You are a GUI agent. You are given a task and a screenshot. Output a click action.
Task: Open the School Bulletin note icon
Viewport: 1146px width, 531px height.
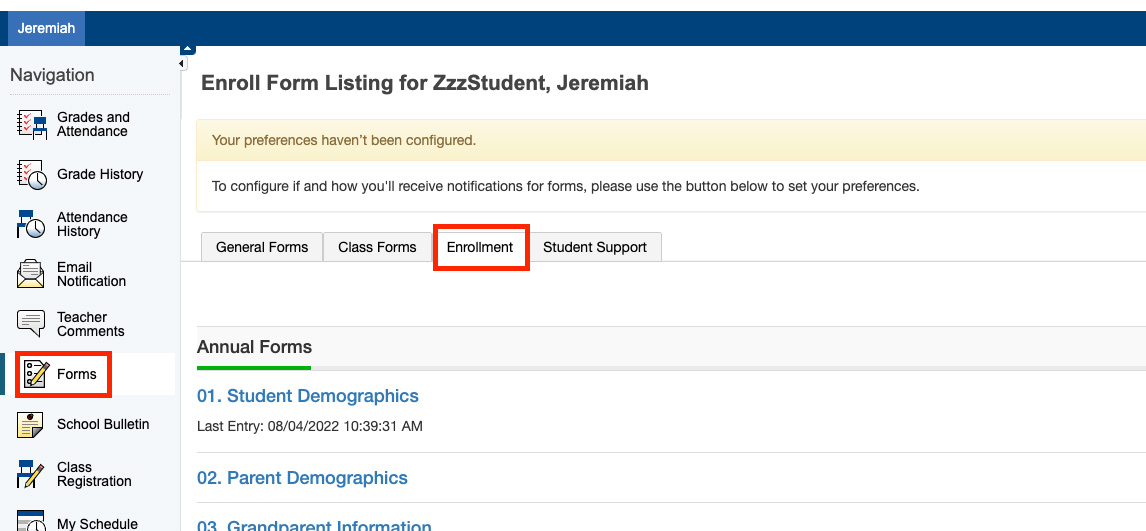[31, 424]
